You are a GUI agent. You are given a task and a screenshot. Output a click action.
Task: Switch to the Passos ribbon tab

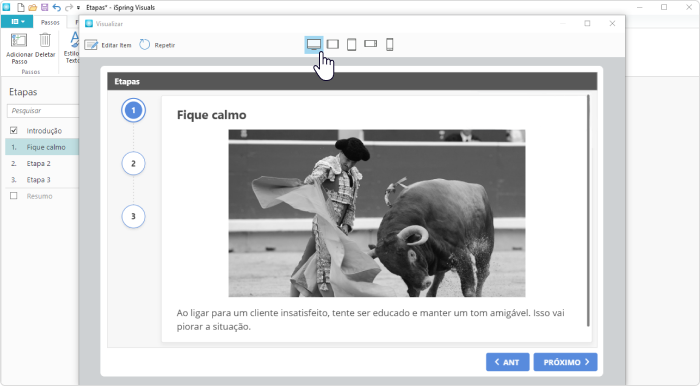click(x=50, y=22)
